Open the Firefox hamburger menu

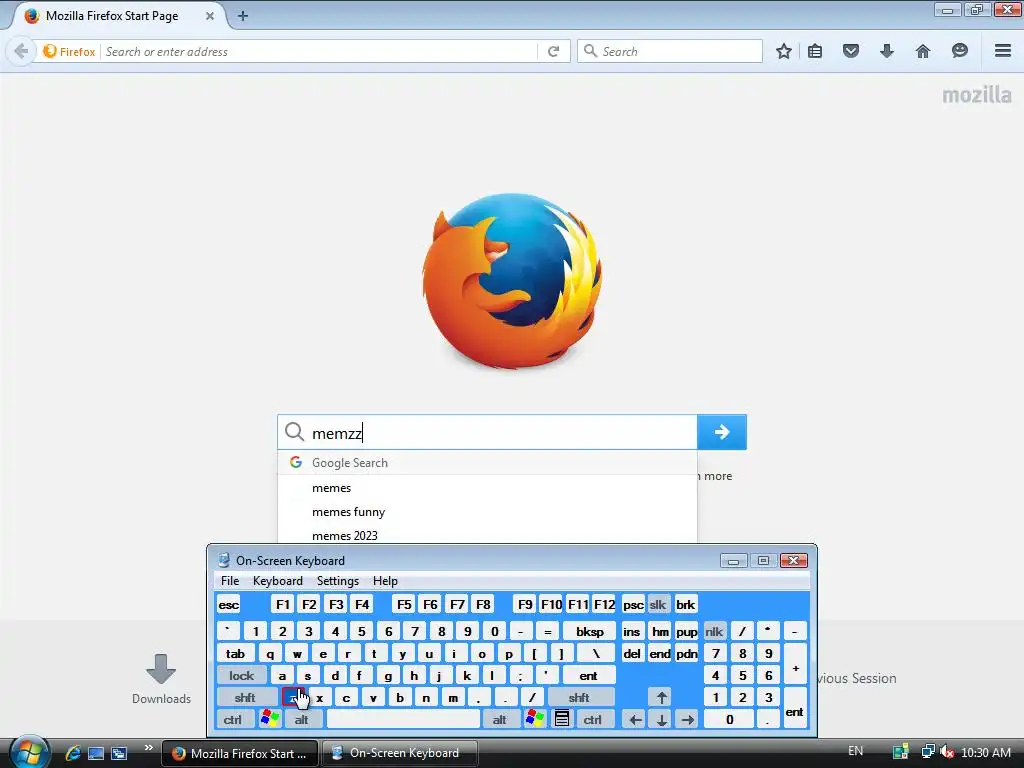tap(1003, 51)
